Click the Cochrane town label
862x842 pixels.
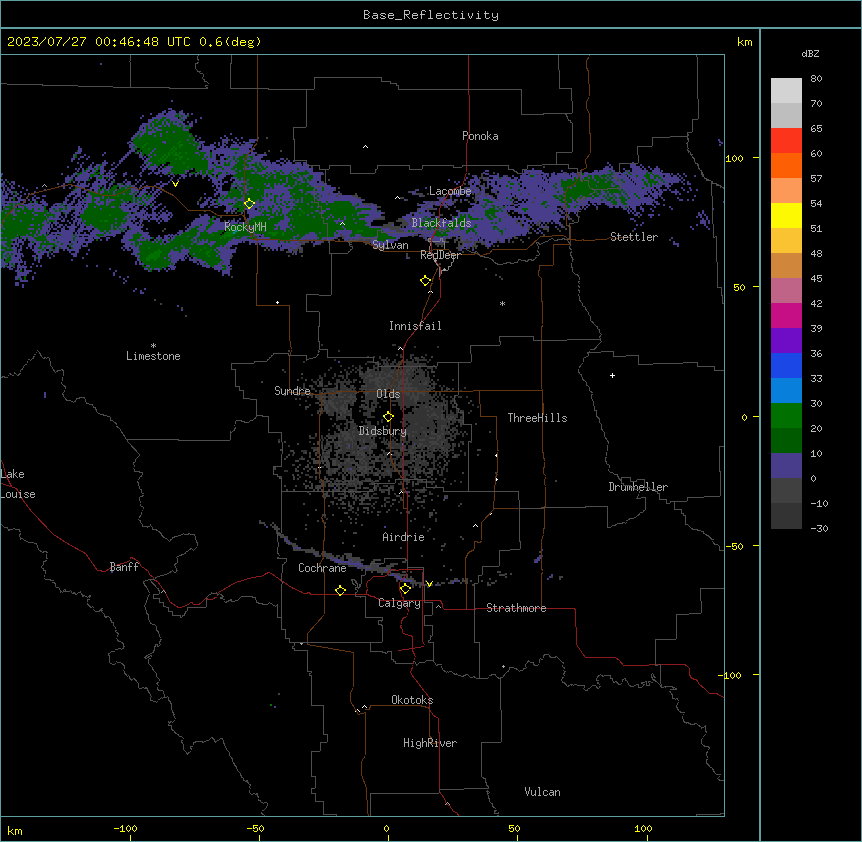coord(322,568)
